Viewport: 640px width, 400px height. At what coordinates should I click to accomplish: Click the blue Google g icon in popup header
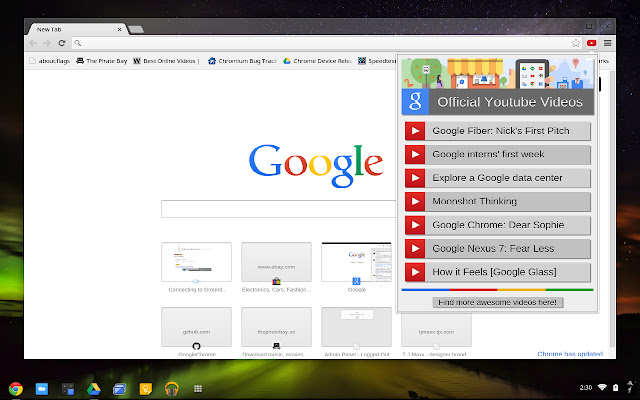tap(416, 102)
